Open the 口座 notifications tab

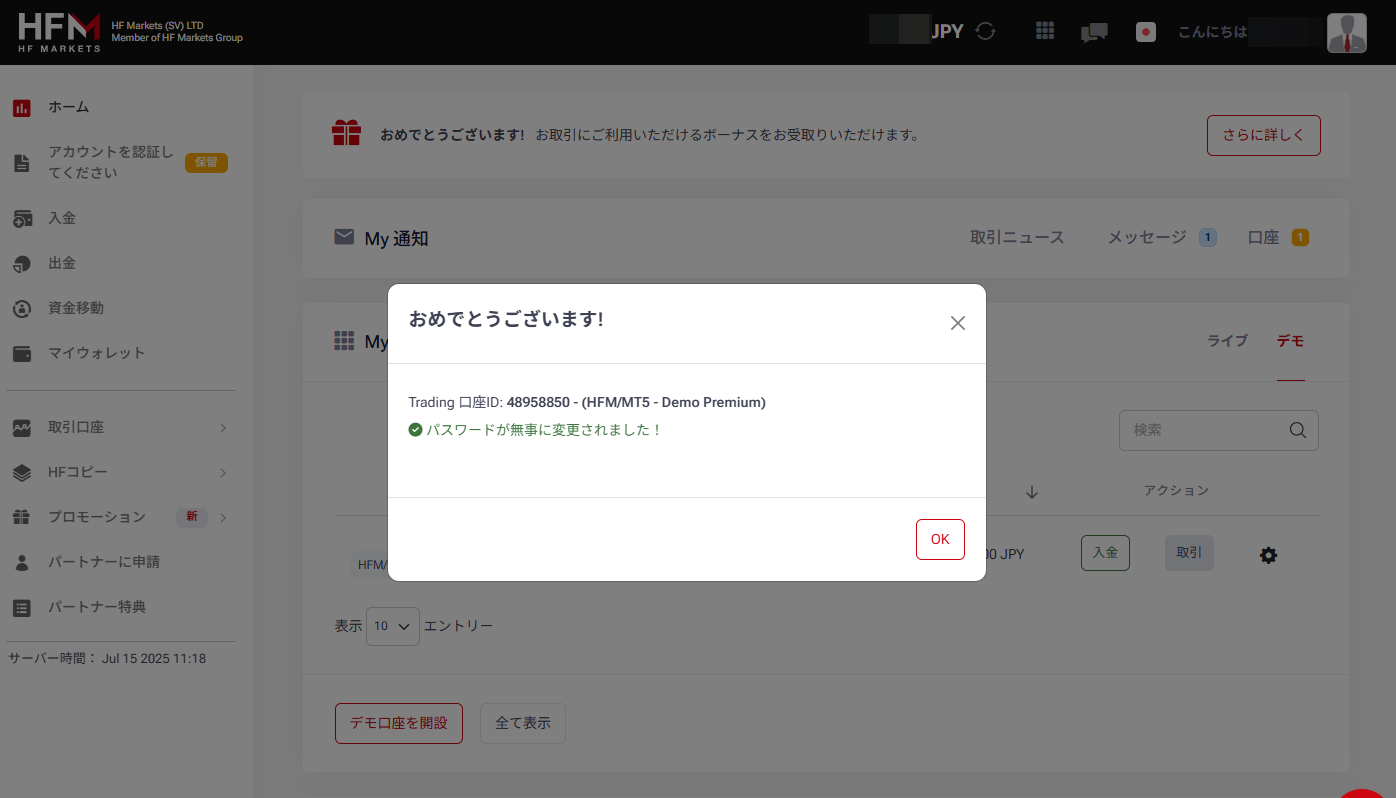point(1264,237)
